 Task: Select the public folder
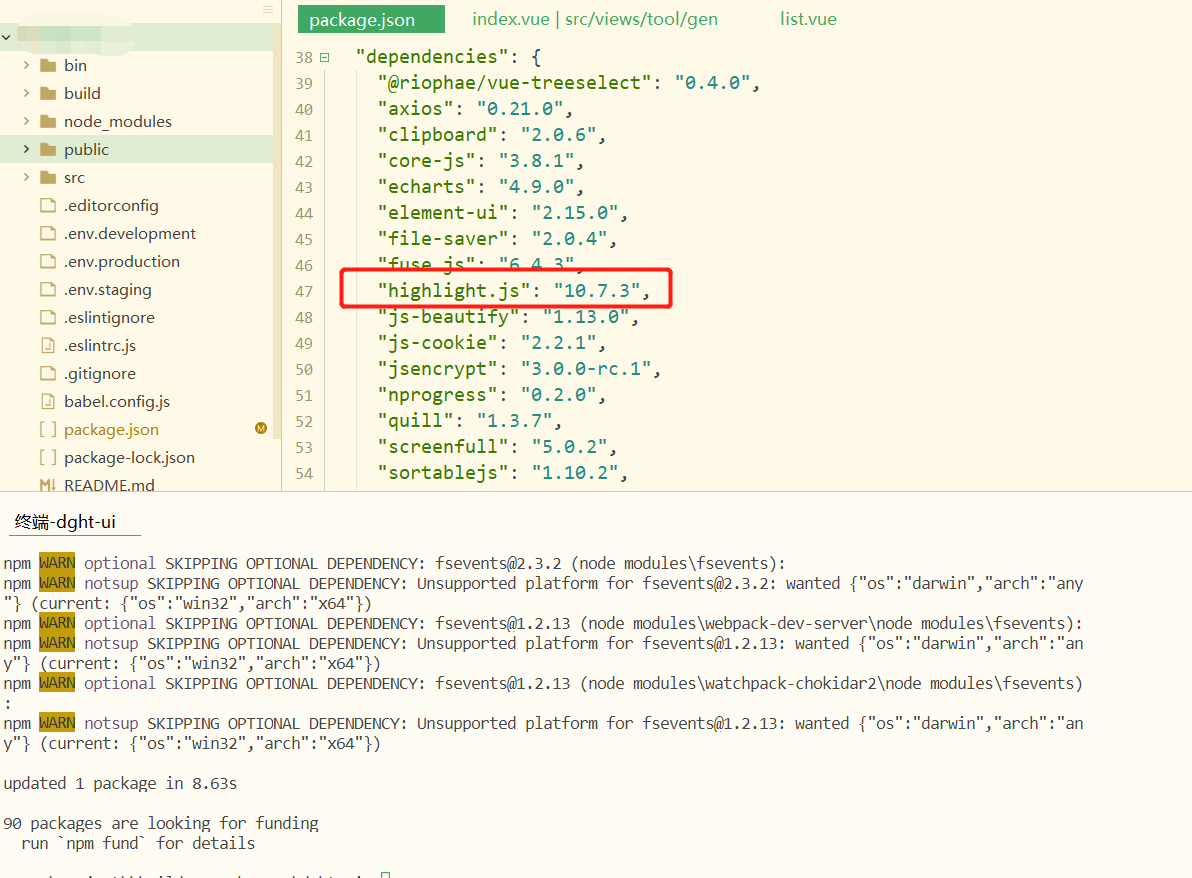point(86,150)
